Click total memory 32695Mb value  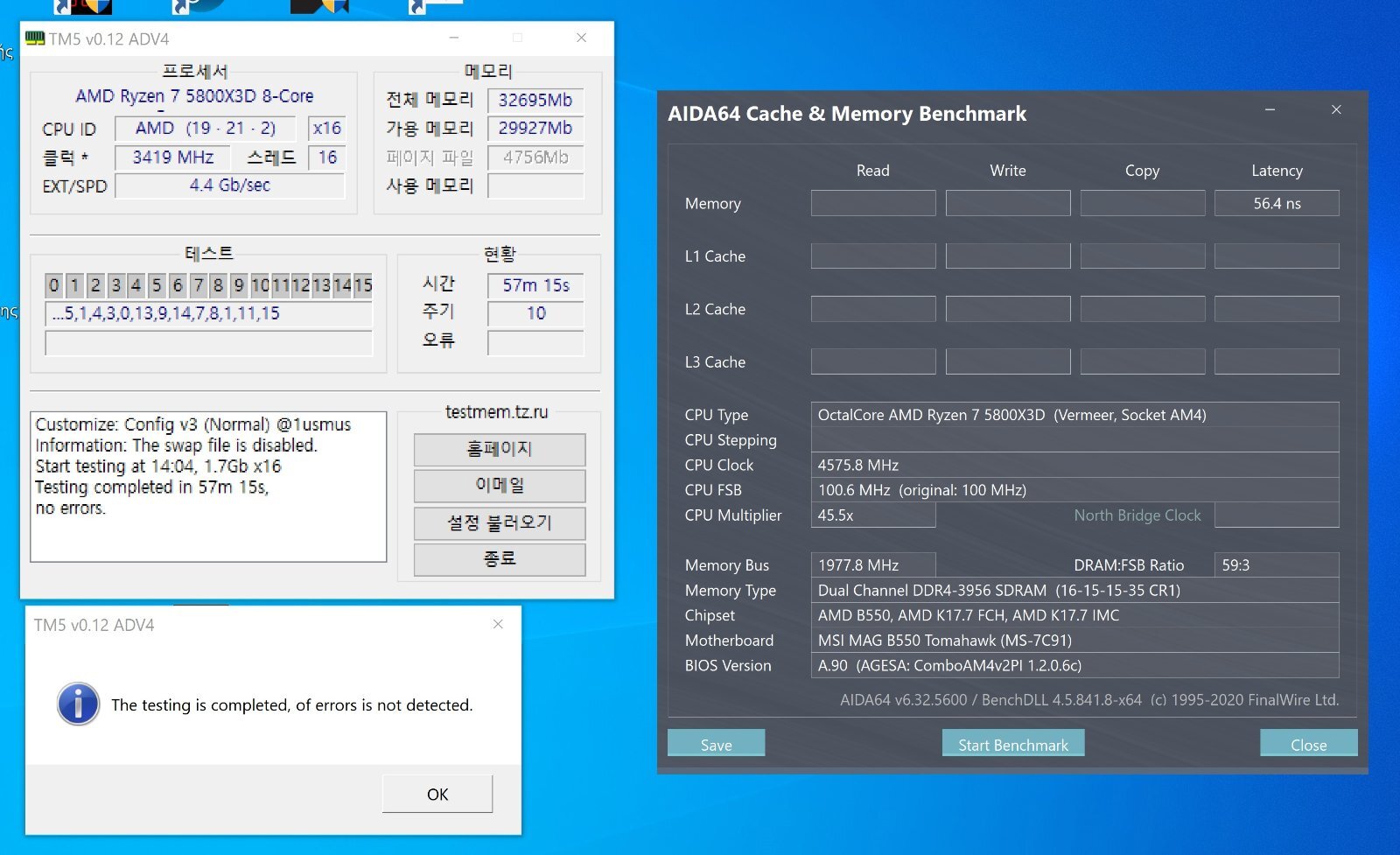535,100
